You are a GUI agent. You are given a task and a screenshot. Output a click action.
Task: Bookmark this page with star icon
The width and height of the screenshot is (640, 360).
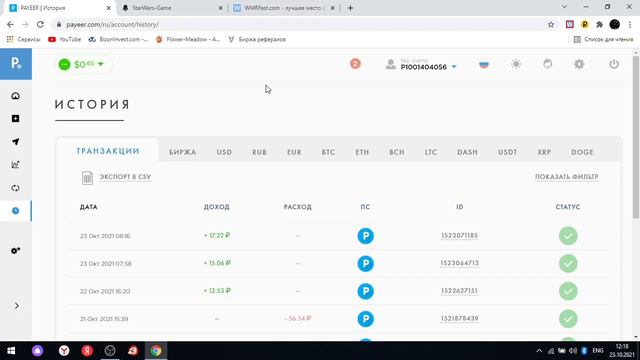[551, 24]
